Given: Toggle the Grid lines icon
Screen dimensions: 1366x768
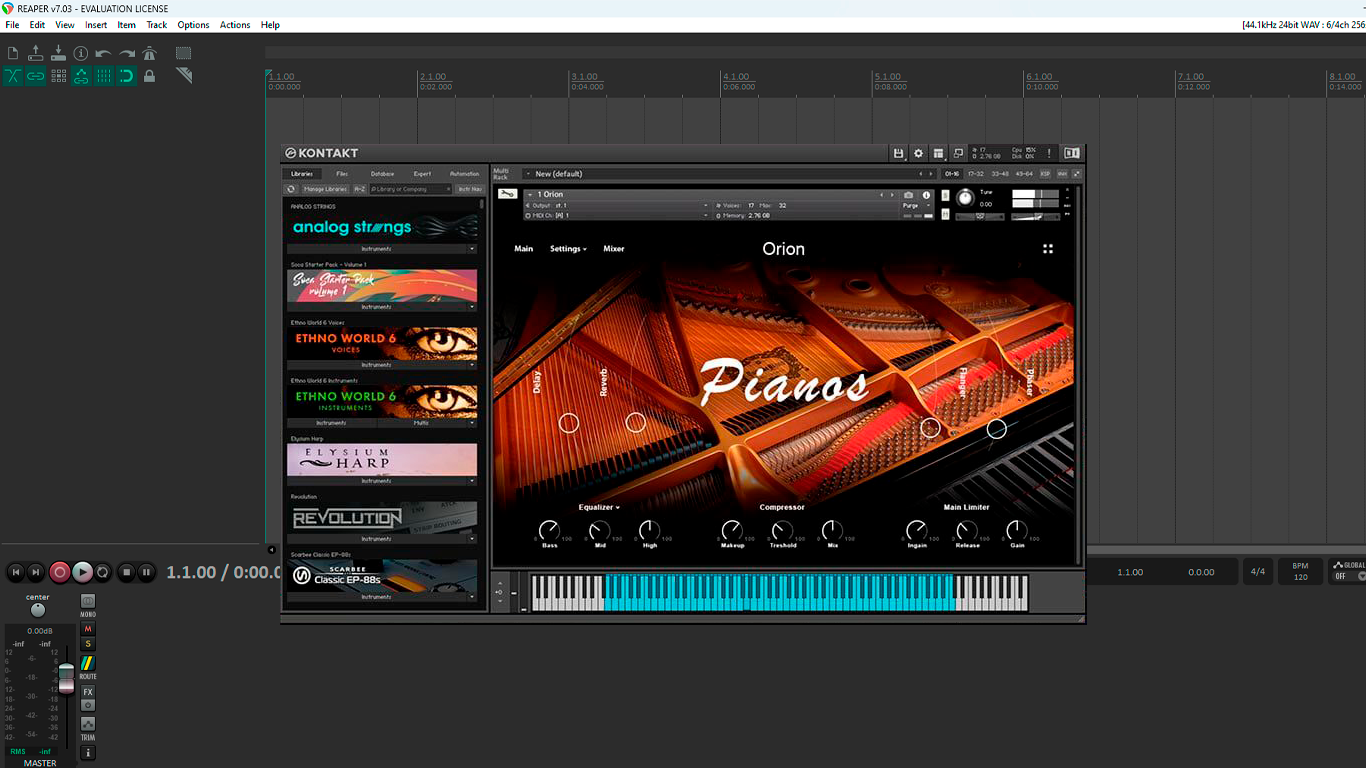Looking at the screenshot, I should (104, 76).
